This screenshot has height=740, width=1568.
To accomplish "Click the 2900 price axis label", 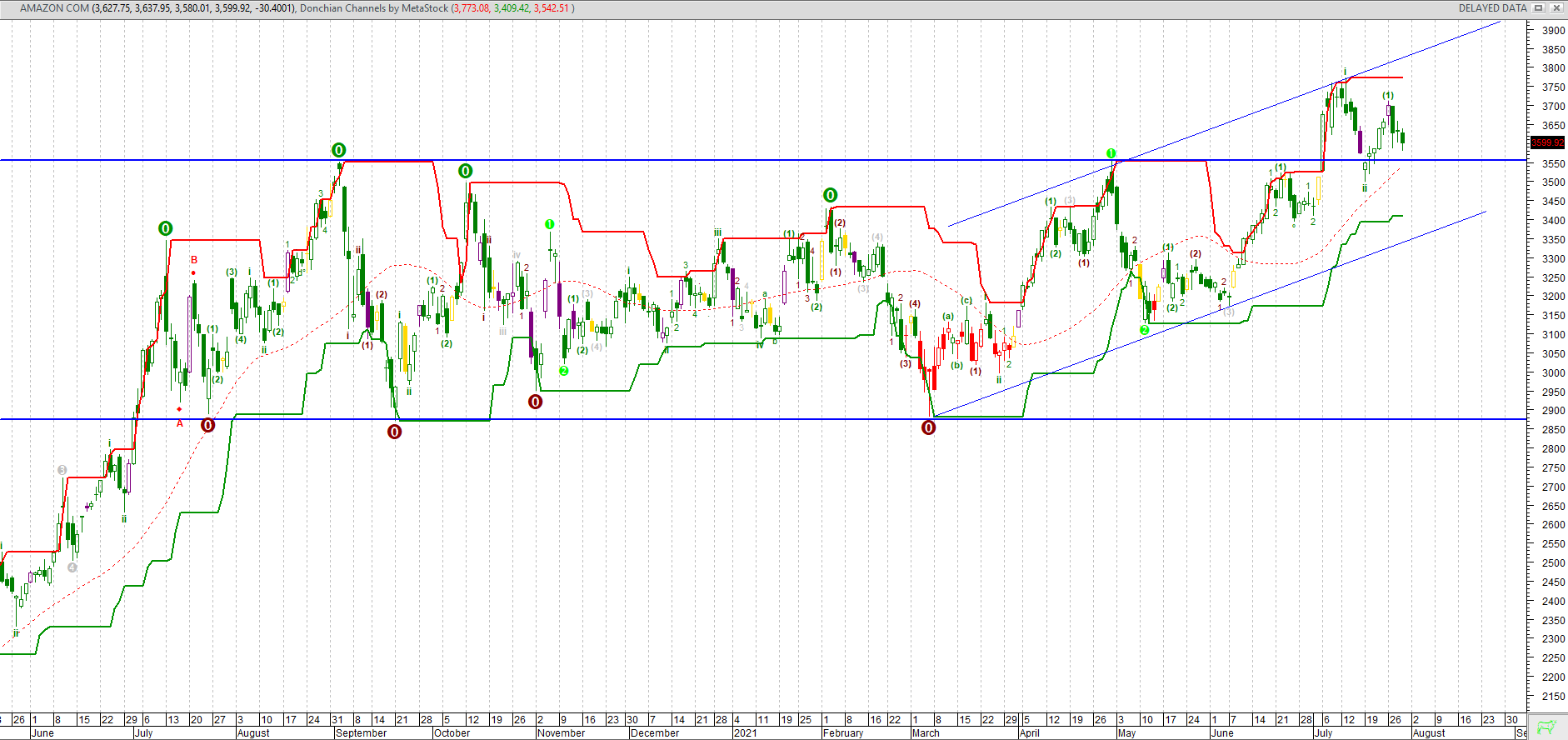I will coord(1553,411).
